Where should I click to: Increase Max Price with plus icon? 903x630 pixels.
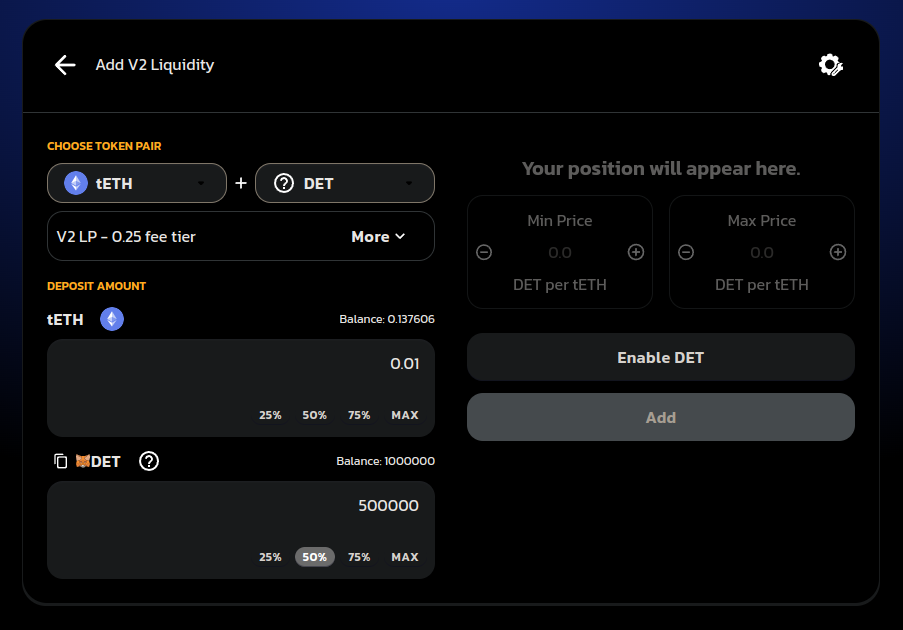[838, 252]
